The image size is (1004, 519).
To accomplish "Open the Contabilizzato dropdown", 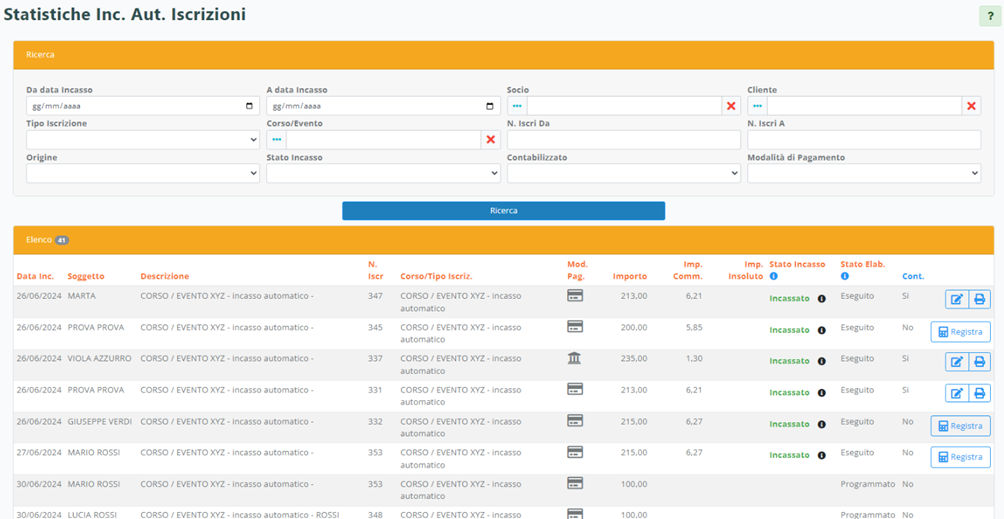I will point(623,174).
